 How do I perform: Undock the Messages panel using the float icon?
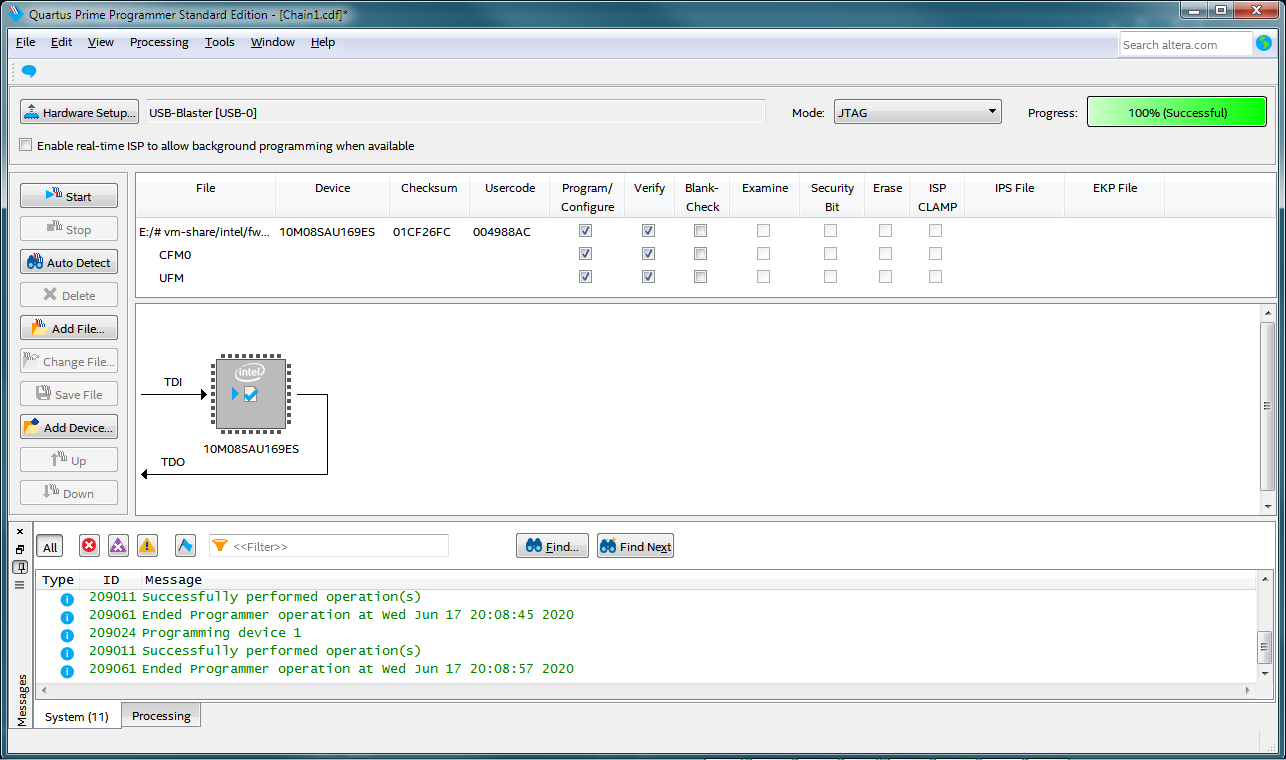pyautogui.click(x=20, y=550)
